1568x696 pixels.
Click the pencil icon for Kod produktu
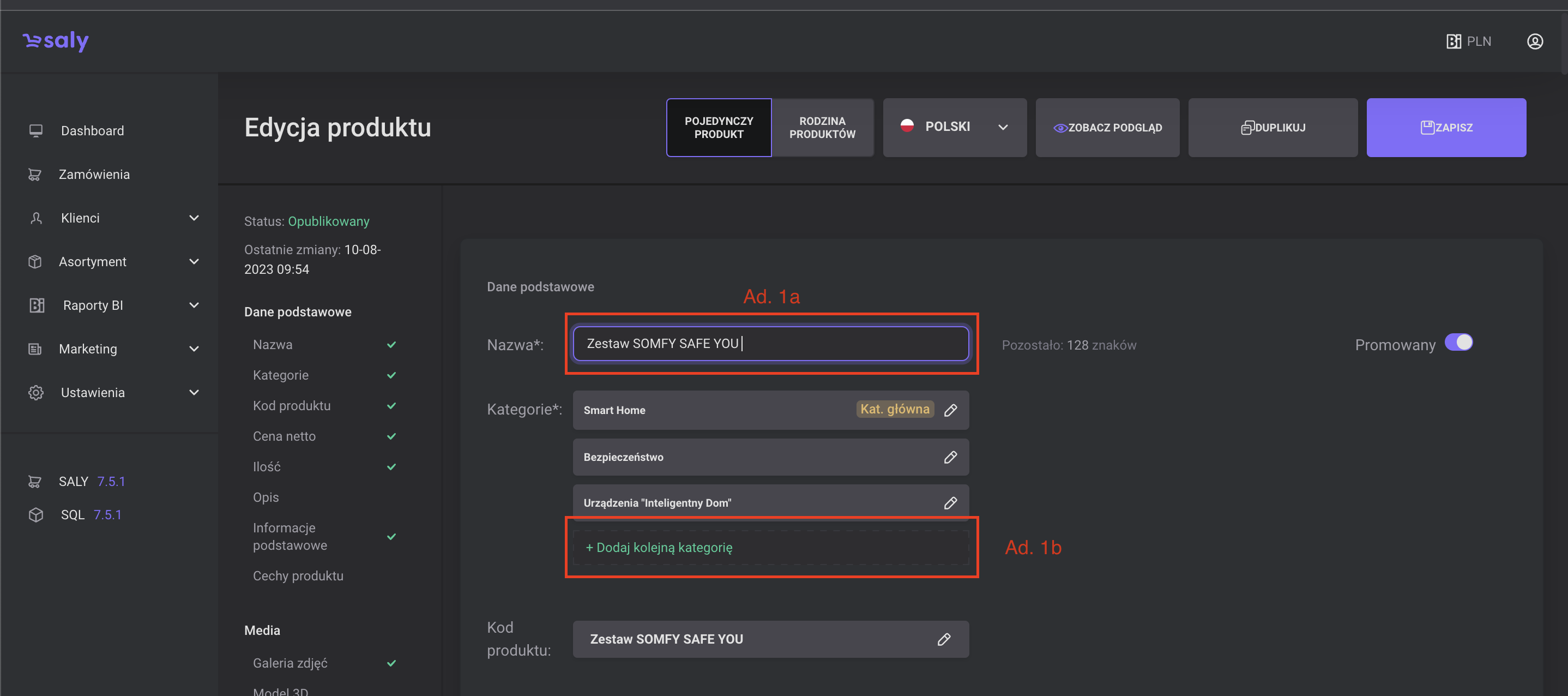click(944, 639)
